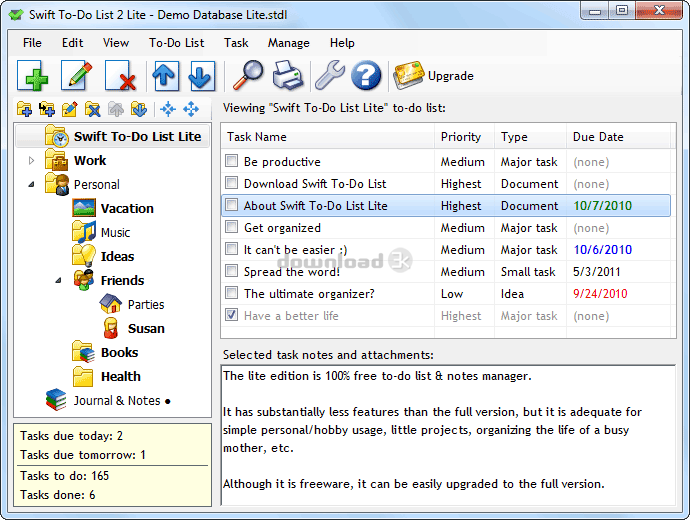This screenshot has width=690, height=520.
Task: Add new to-do list folder icon
Action: click(x=24, y=109)
